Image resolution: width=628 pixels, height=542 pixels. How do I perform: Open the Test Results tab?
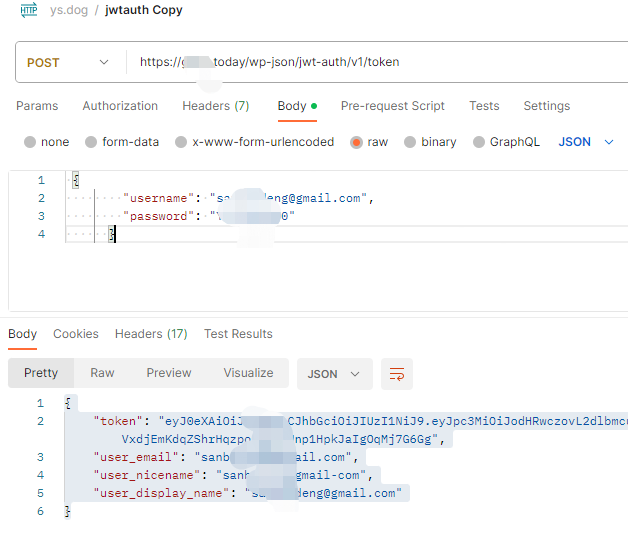(x=238, y=334)
